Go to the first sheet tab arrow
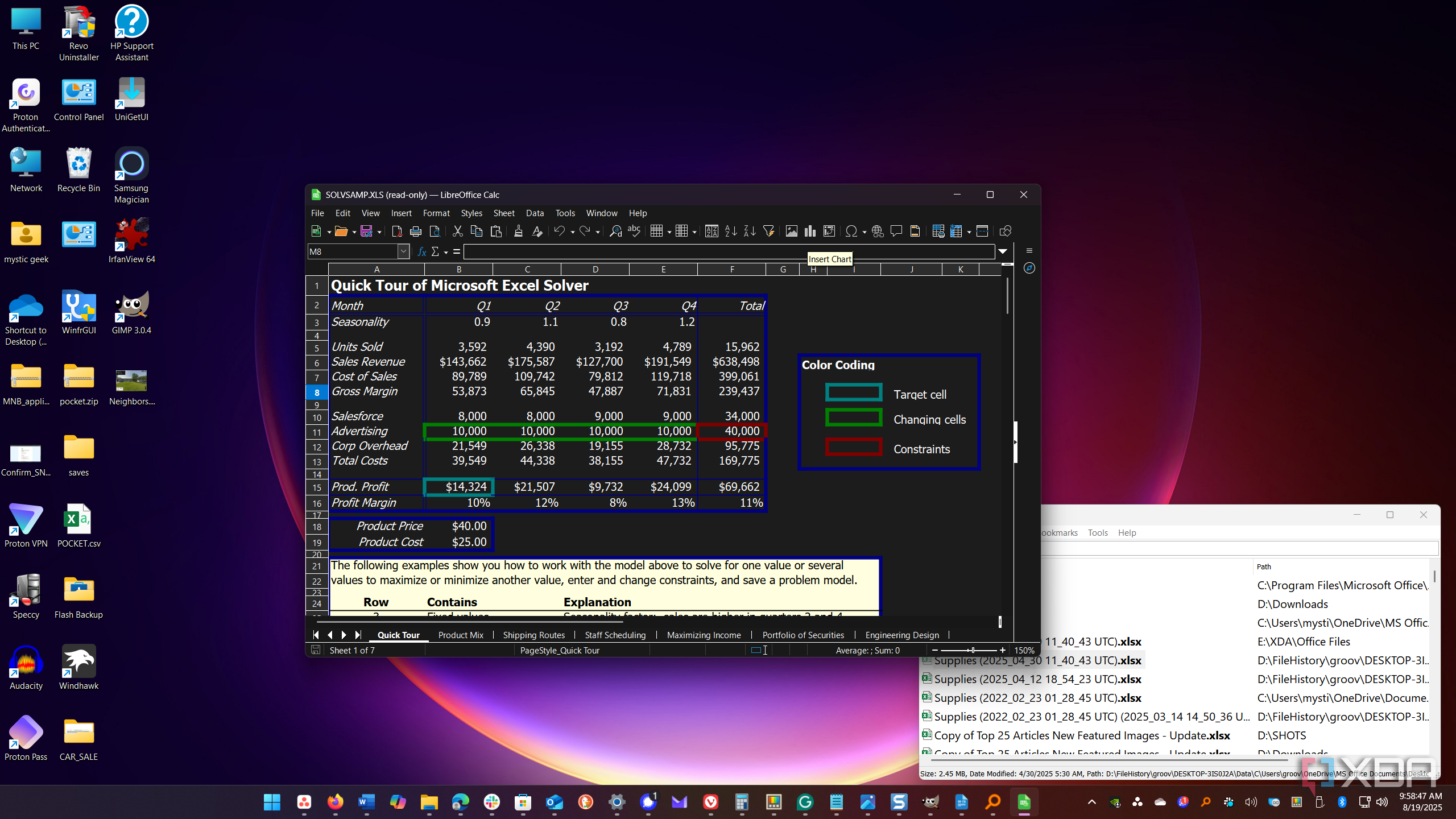The height and width of the screenshot is (819, 1456). click(x=316, y=635)
